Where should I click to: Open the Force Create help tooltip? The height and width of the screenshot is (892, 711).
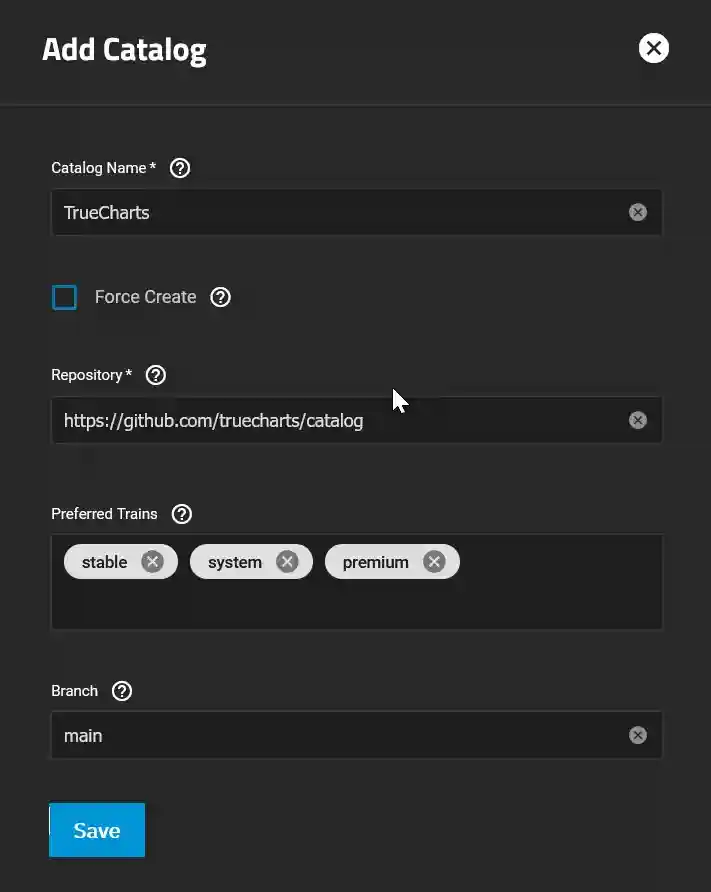pos(220,297)
